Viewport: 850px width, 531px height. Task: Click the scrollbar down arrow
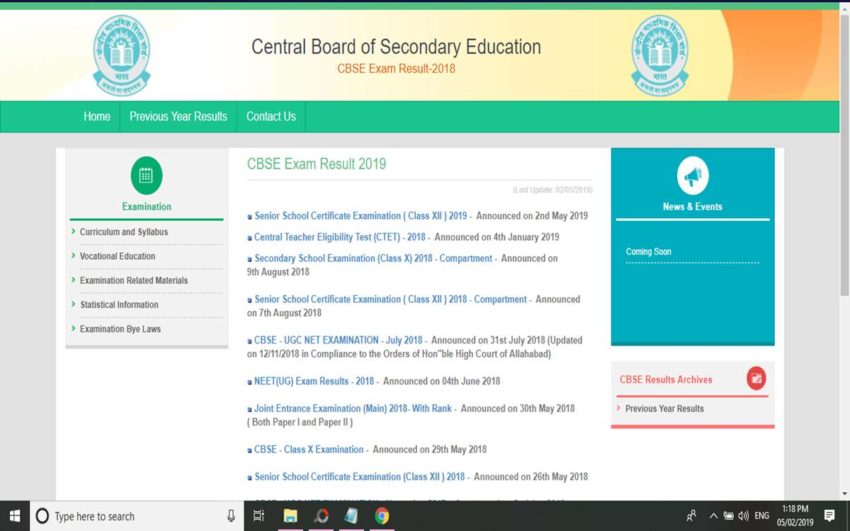[845, 494]
